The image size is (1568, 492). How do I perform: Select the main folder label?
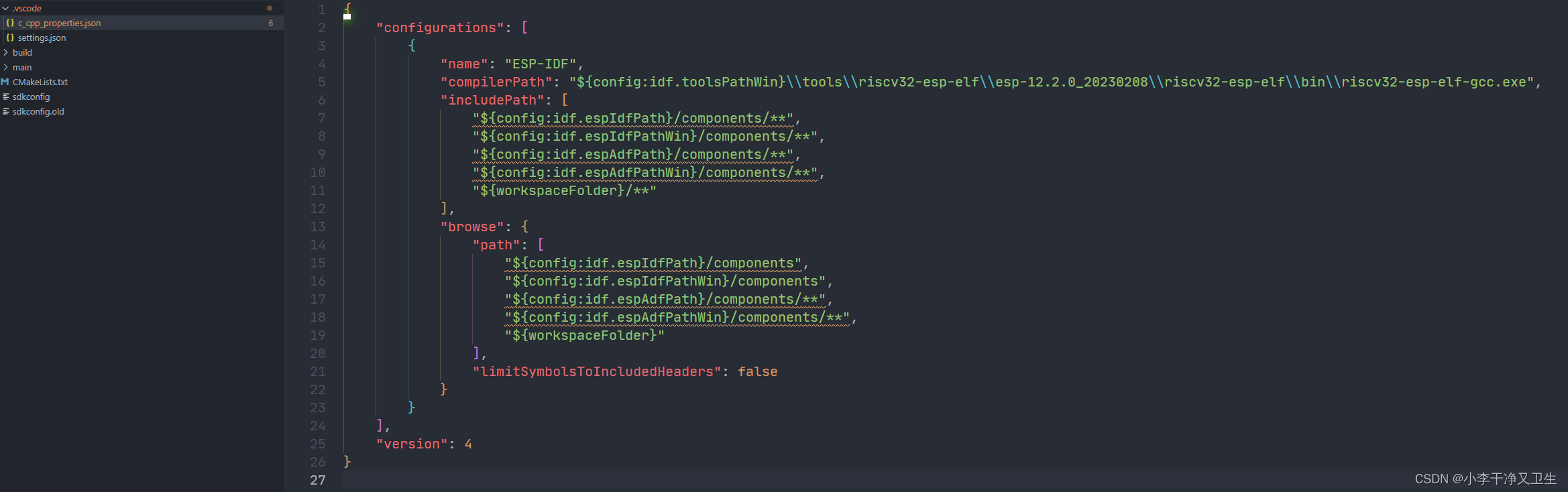(x=22, y=67)
